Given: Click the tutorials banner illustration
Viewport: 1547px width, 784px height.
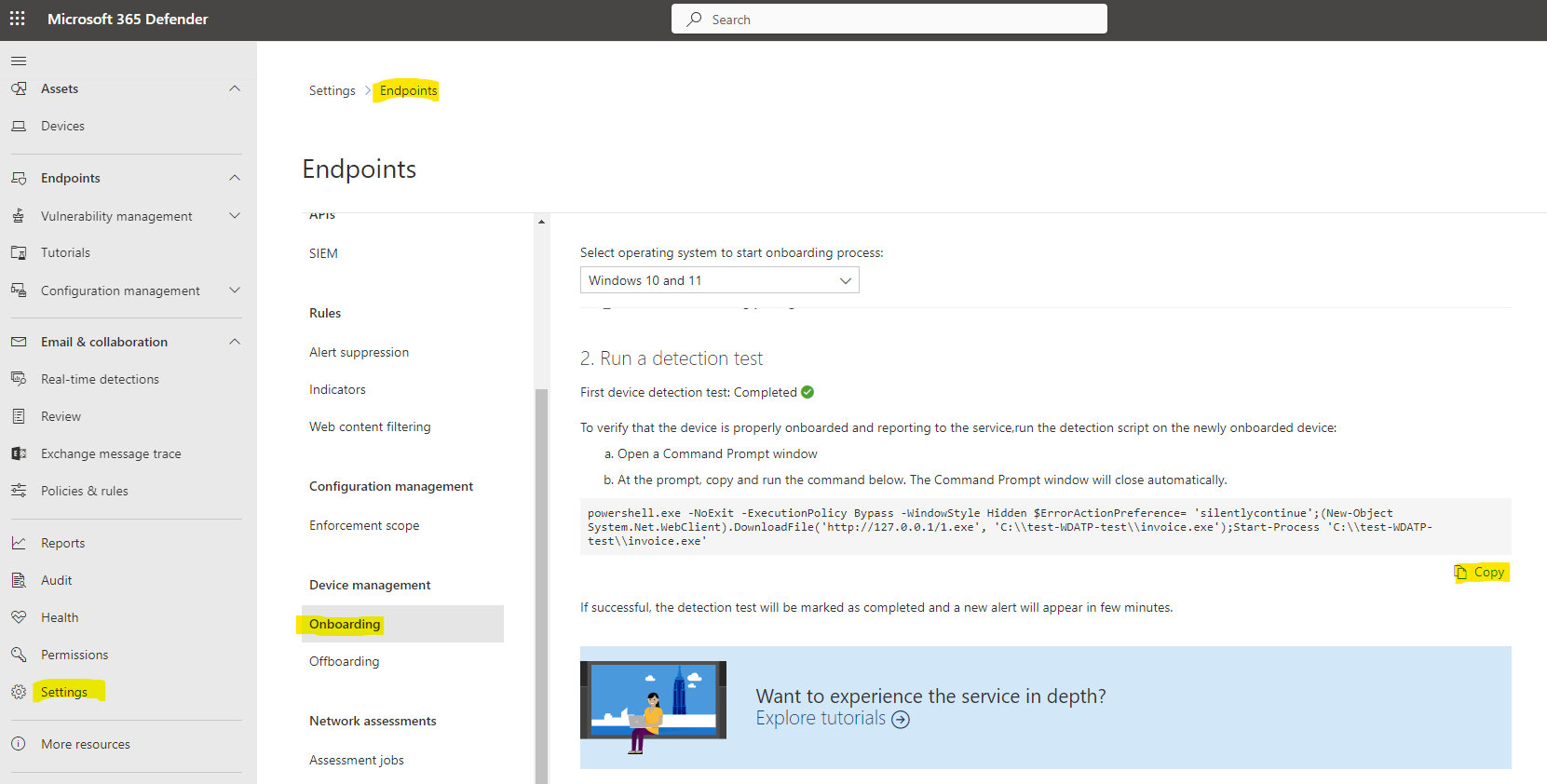Looking at the screenshot, I should click(x=653, y=707).
